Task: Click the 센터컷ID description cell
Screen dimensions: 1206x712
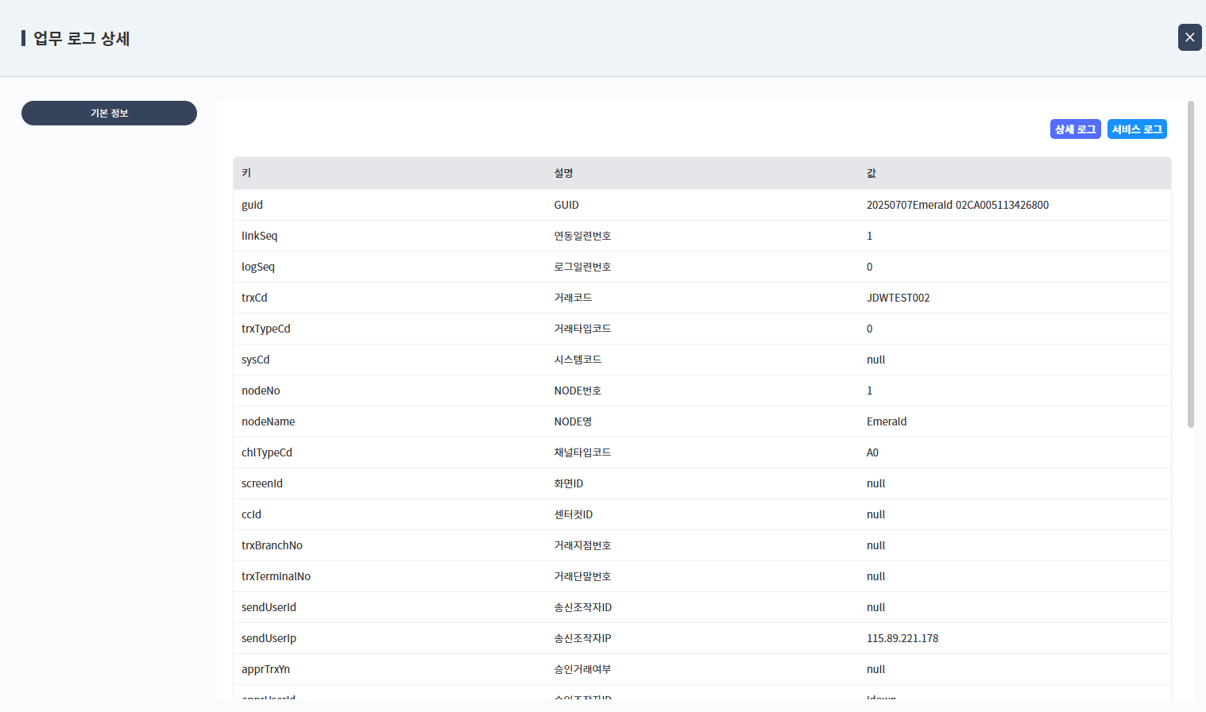Action: [573, 515]
